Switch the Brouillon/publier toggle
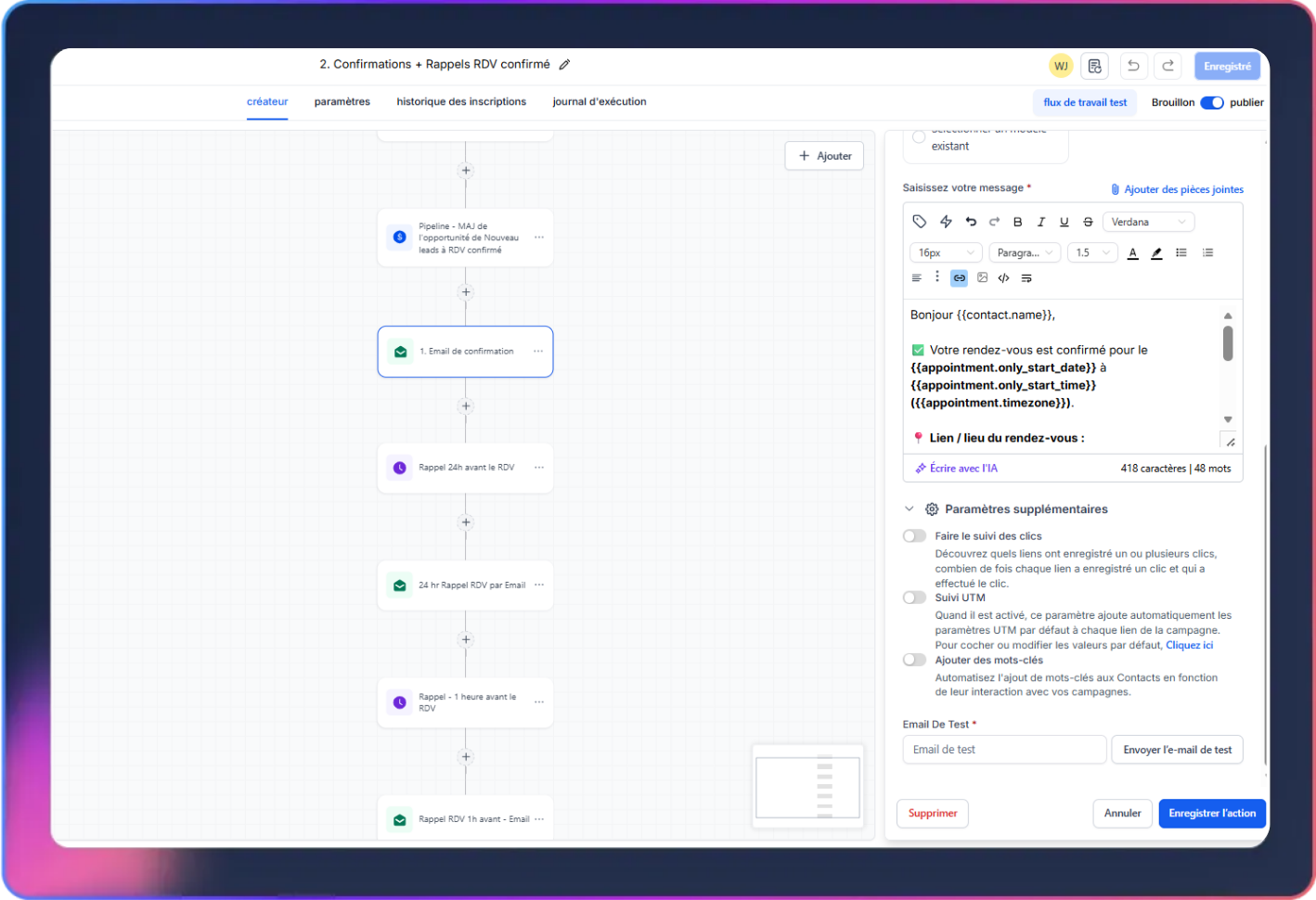The image size is (1316, 900). point(1211,103)
